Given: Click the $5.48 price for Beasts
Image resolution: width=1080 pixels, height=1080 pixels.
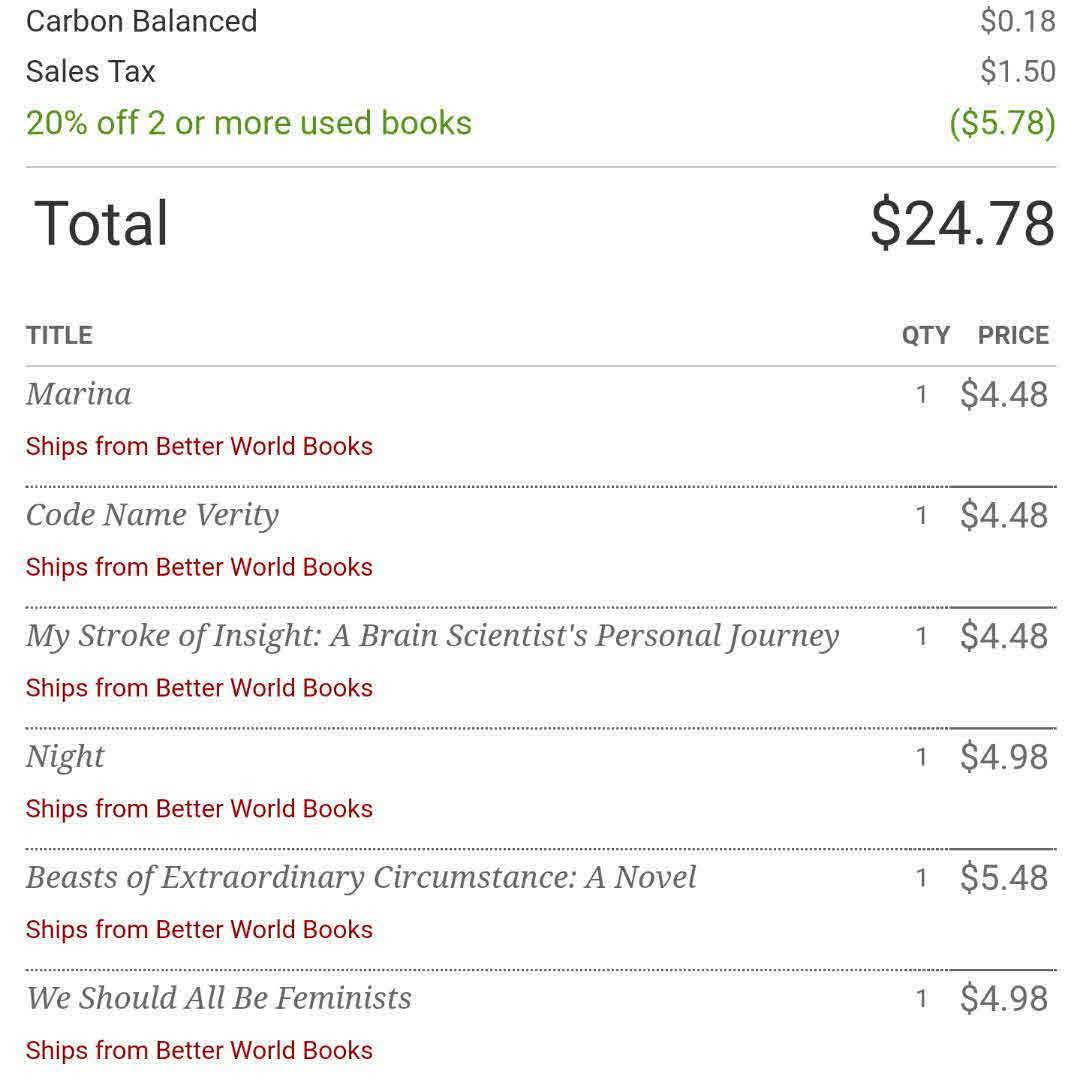Looking at the screenshot, I should pyautogui.click(x=1004, y=878).
